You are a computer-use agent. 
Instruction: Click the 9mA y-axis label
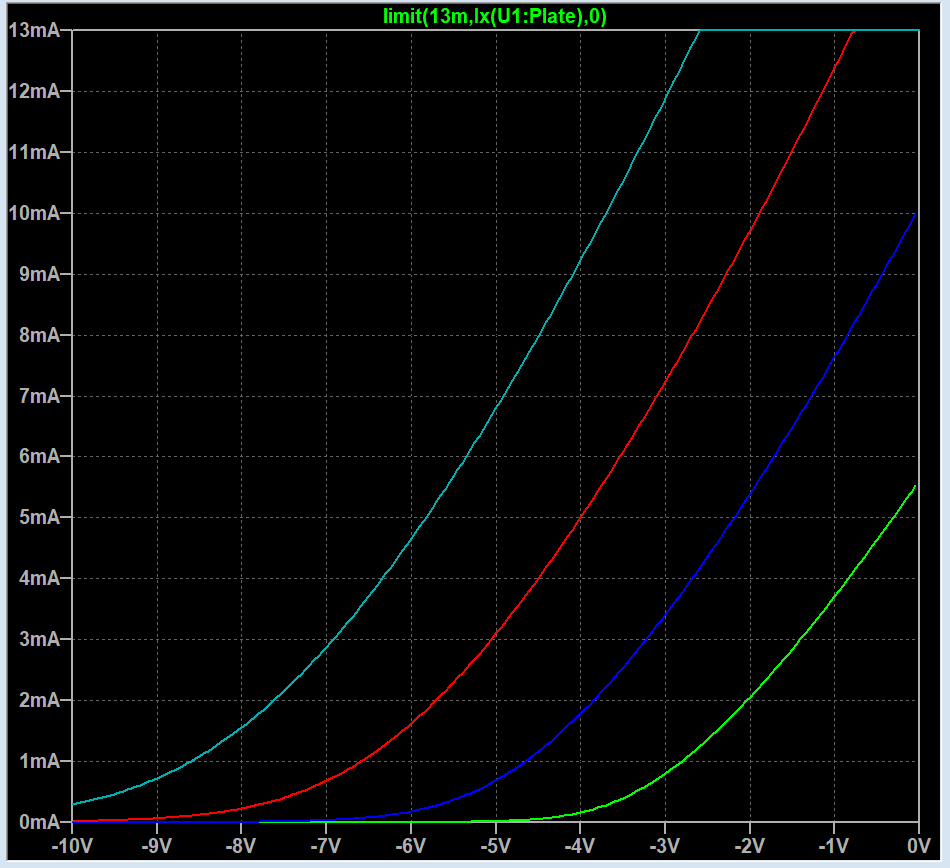pyautogui.click(x=39, y=274)
